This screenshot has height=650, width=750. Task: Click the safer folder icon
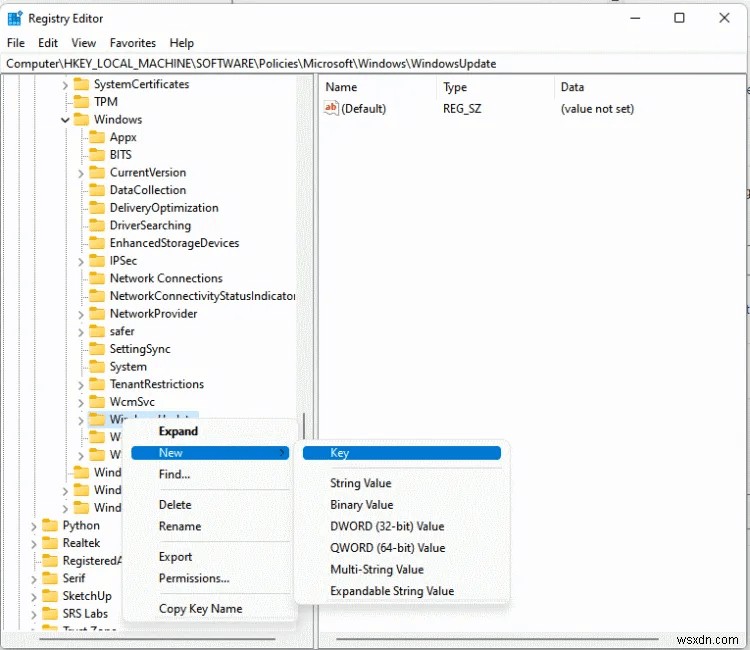97,331
